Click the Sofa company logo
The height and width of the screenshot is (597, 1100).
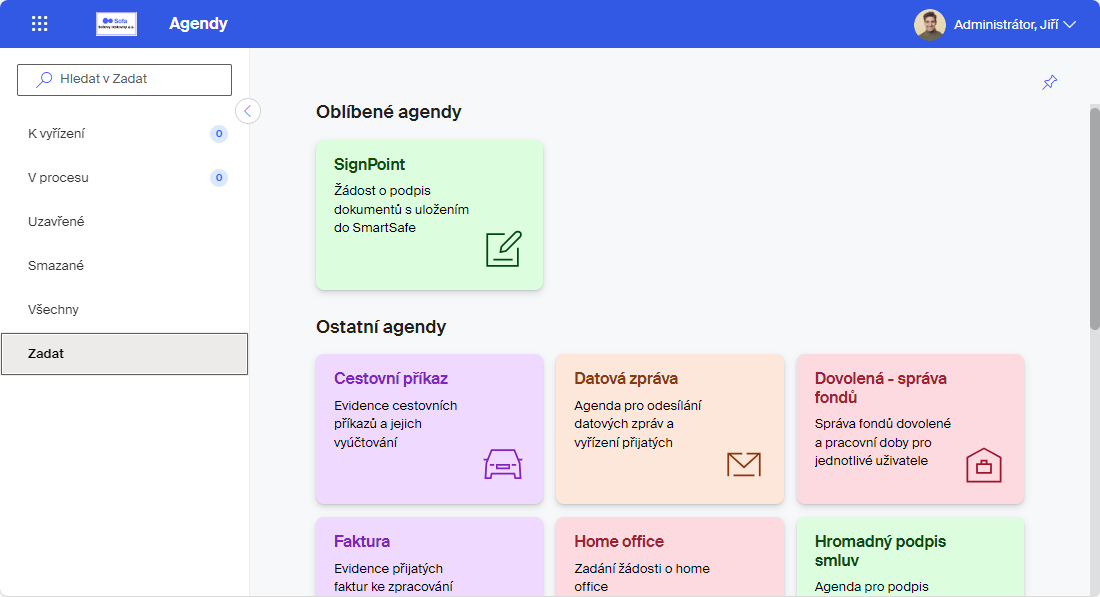(x=116, y=24)
